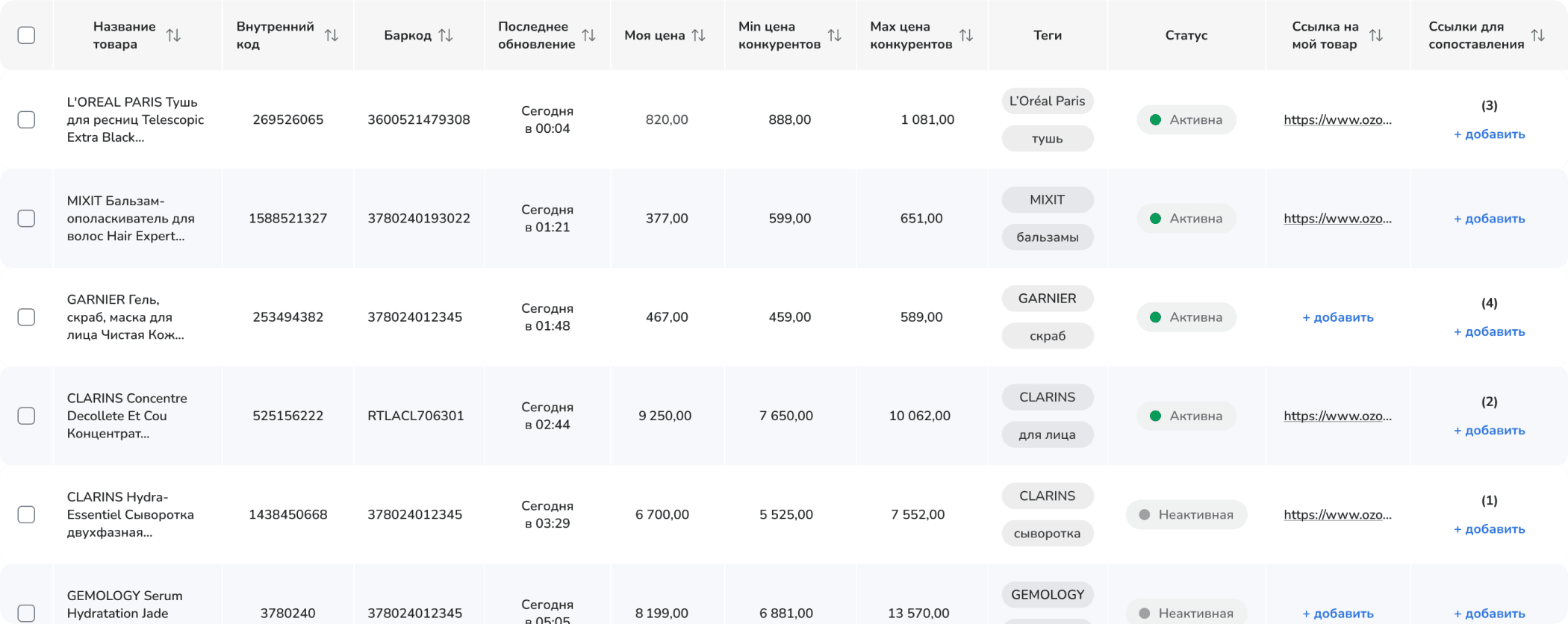Viewport: 1568px width, 624px height.
Task: Add my product link for GARNIER row
Action: pyautogui.click(x=1337, y=317)
